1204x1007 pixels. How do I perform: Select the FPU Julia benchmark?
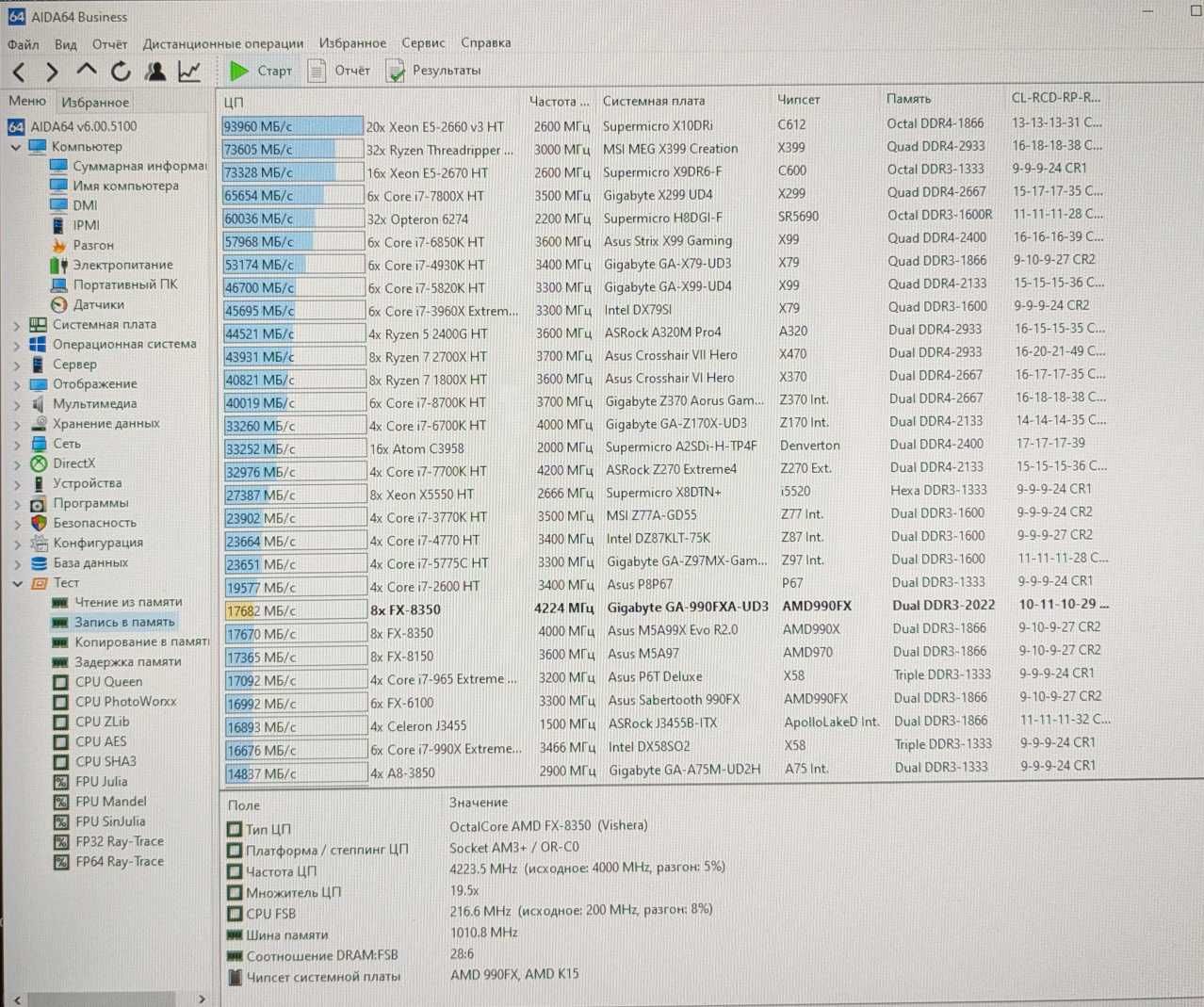pos(90,782)
